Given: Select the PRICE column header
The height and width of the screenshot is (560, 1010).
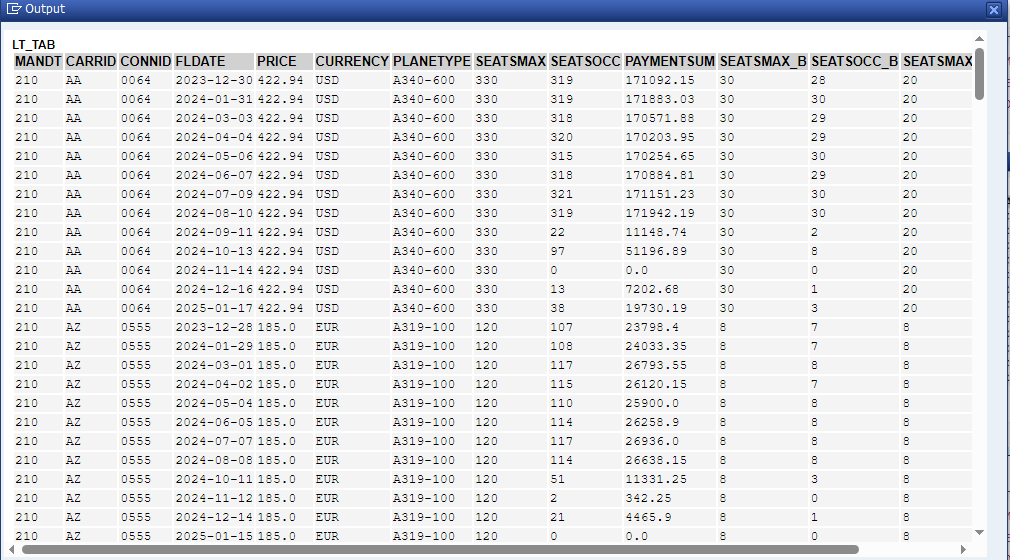Looking at the screenshot, I should point(284,61).
